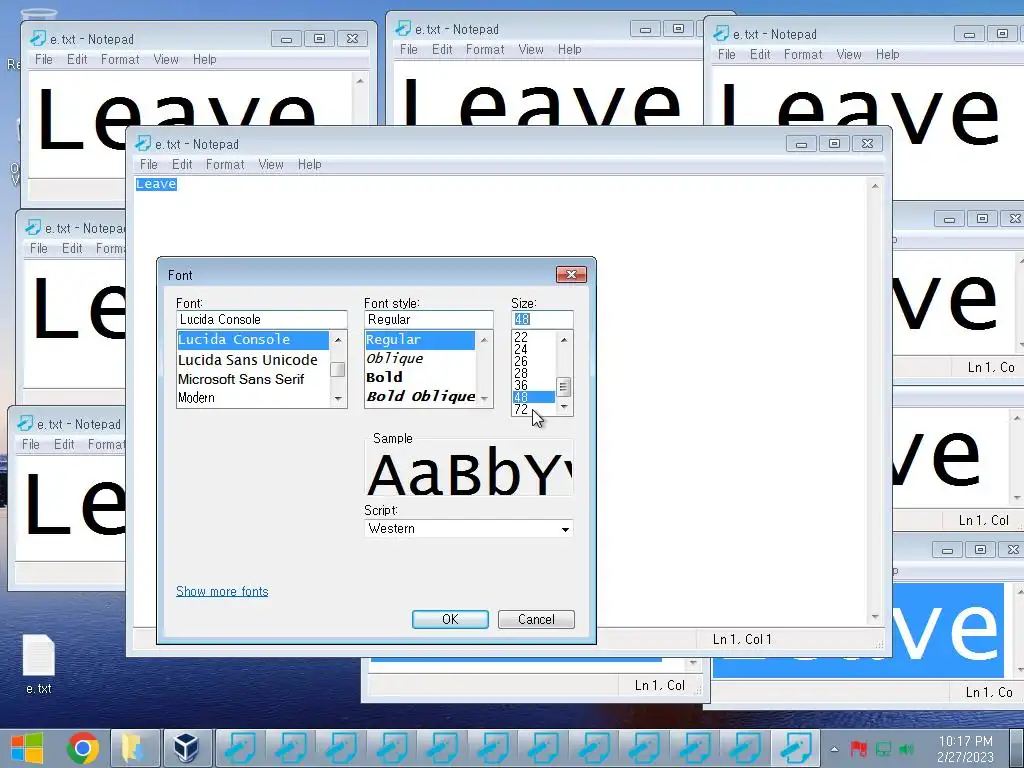The height and width of the screenshot is (768, 1024).
Task: Open Format menu in the front Notepad window
Action: point(225,165)
